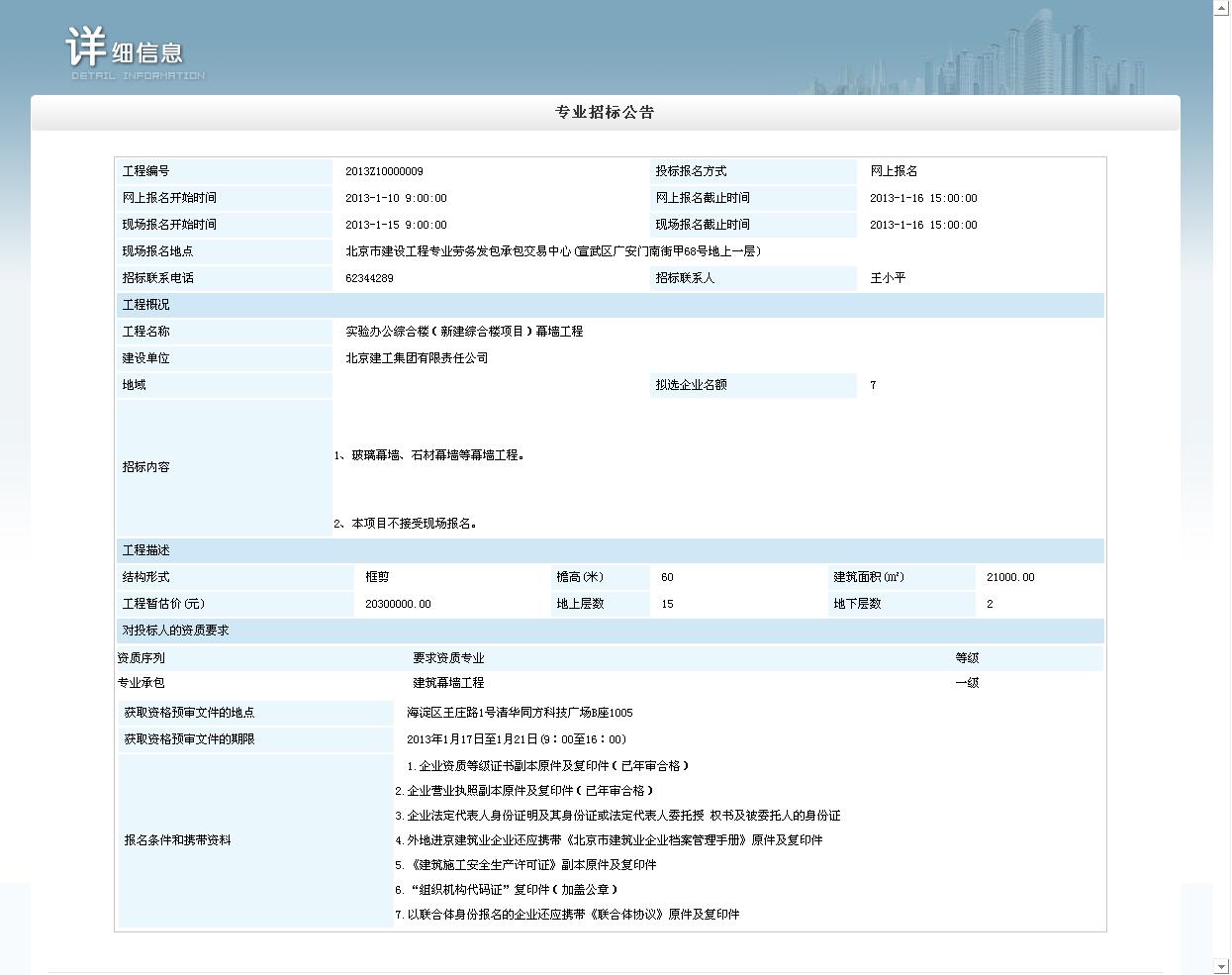Click the address 海淀区王庄路1号清华同方科技广场B座1005
This screenshot has width=1232, height=975.
[520, 713]
